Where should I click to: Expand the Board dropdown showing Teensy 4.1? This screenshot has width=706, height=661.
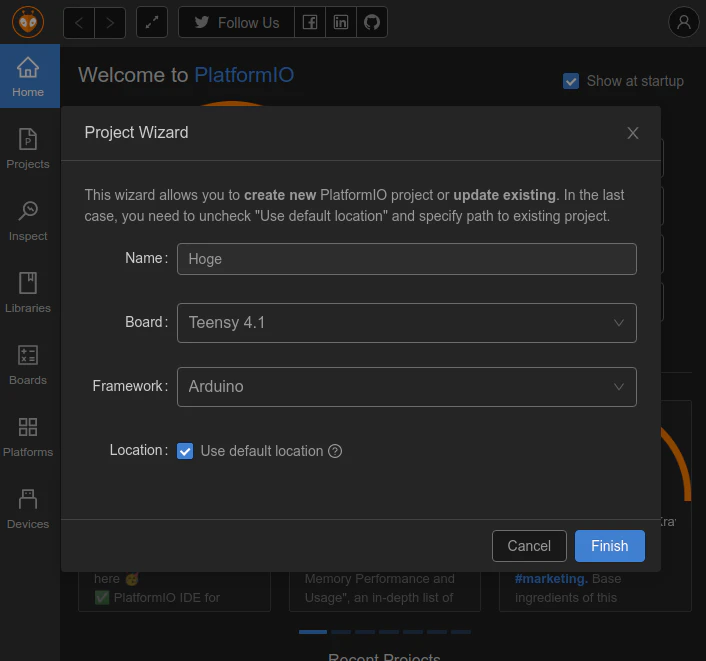coord(407,323)
